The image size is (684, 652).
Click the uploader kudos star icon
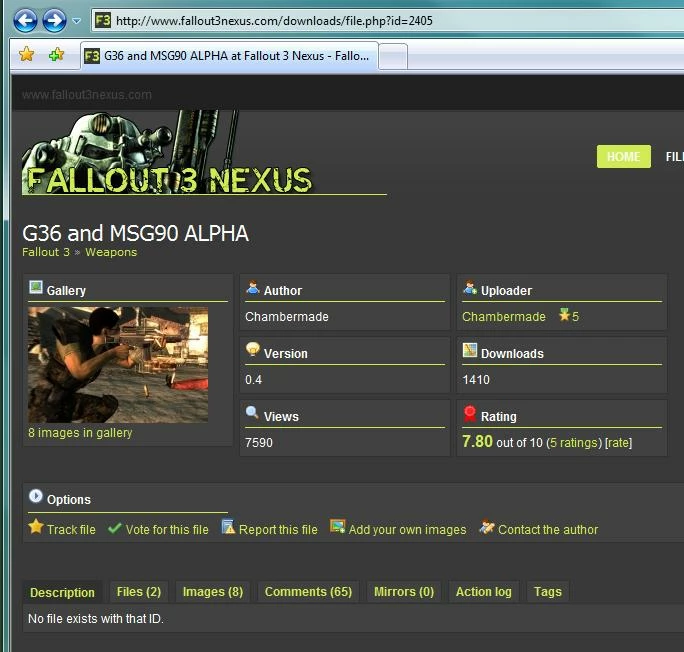click(x=564, y=314)
